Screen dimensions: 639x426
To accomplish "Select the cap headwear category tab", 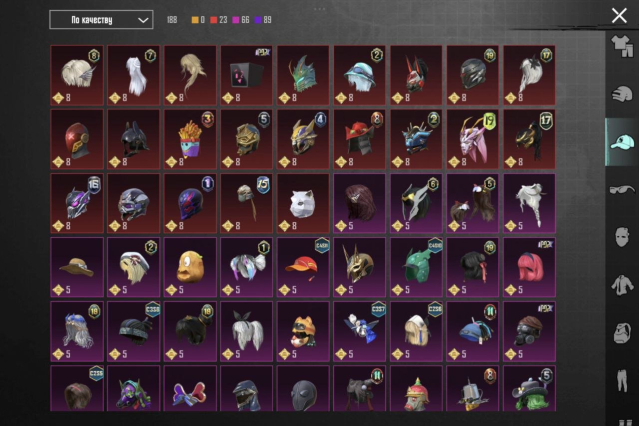I will (x=622, y=142).
